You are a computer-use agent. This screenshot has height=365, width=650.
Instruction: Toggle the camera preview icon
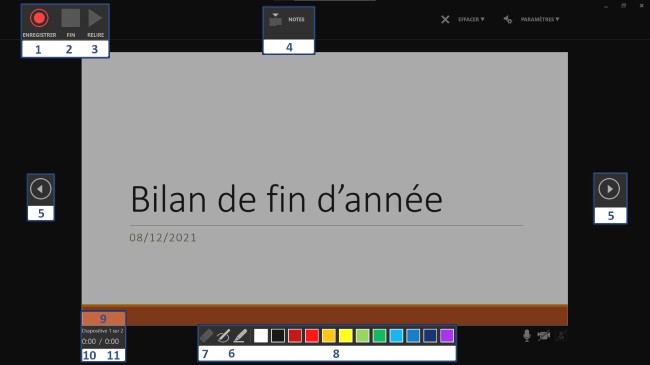point(560,336)
